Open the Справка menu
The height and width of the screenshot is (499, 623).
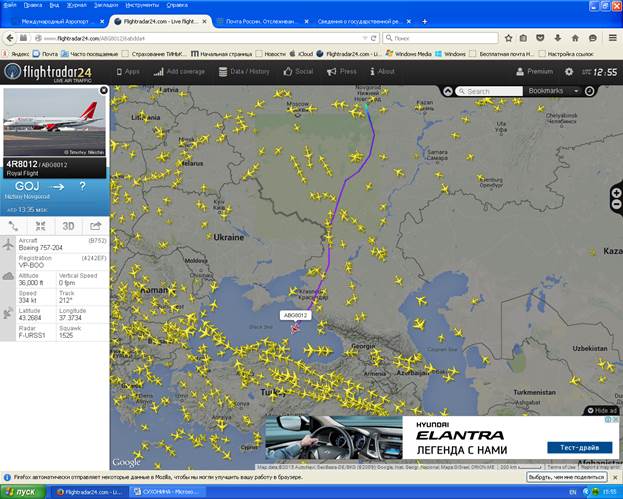177,5
